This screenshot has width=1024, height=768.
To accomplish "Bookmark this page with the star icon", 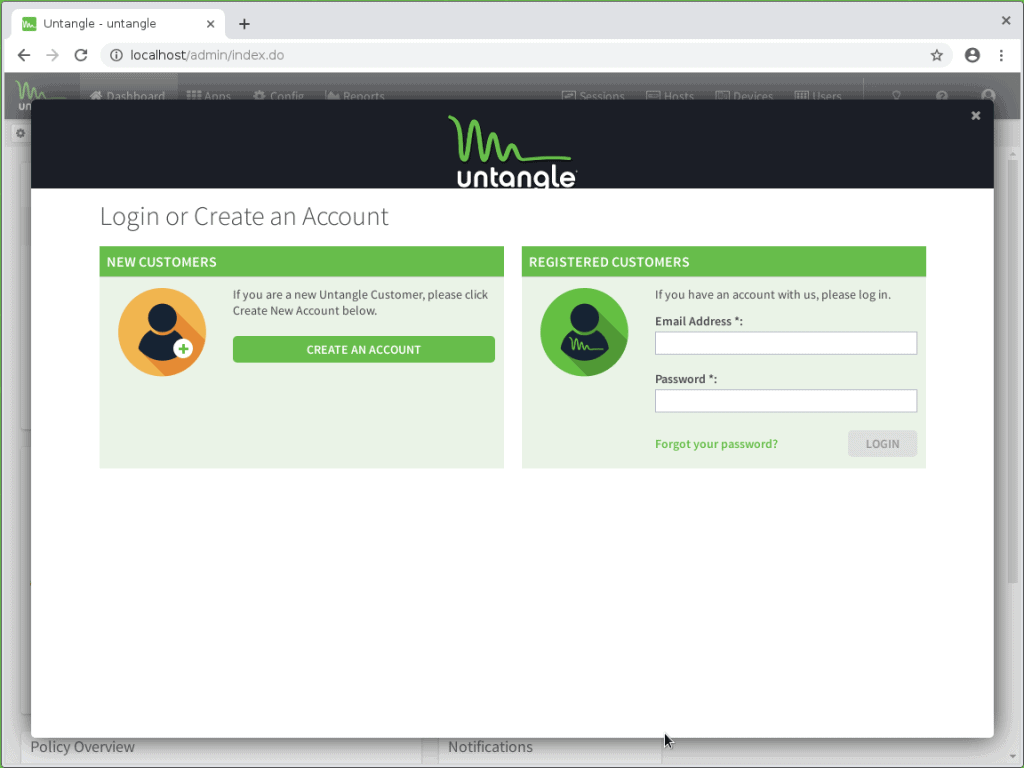I will point(936,56).
